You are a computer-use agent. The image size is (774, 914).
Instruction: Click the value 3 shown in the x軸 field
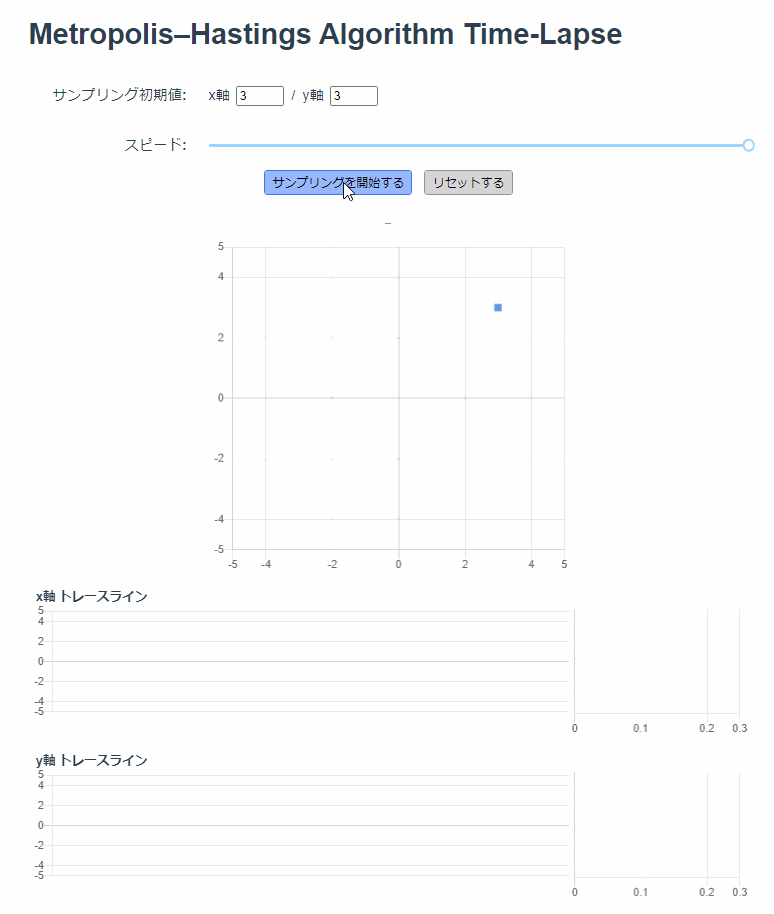point(244,95)
